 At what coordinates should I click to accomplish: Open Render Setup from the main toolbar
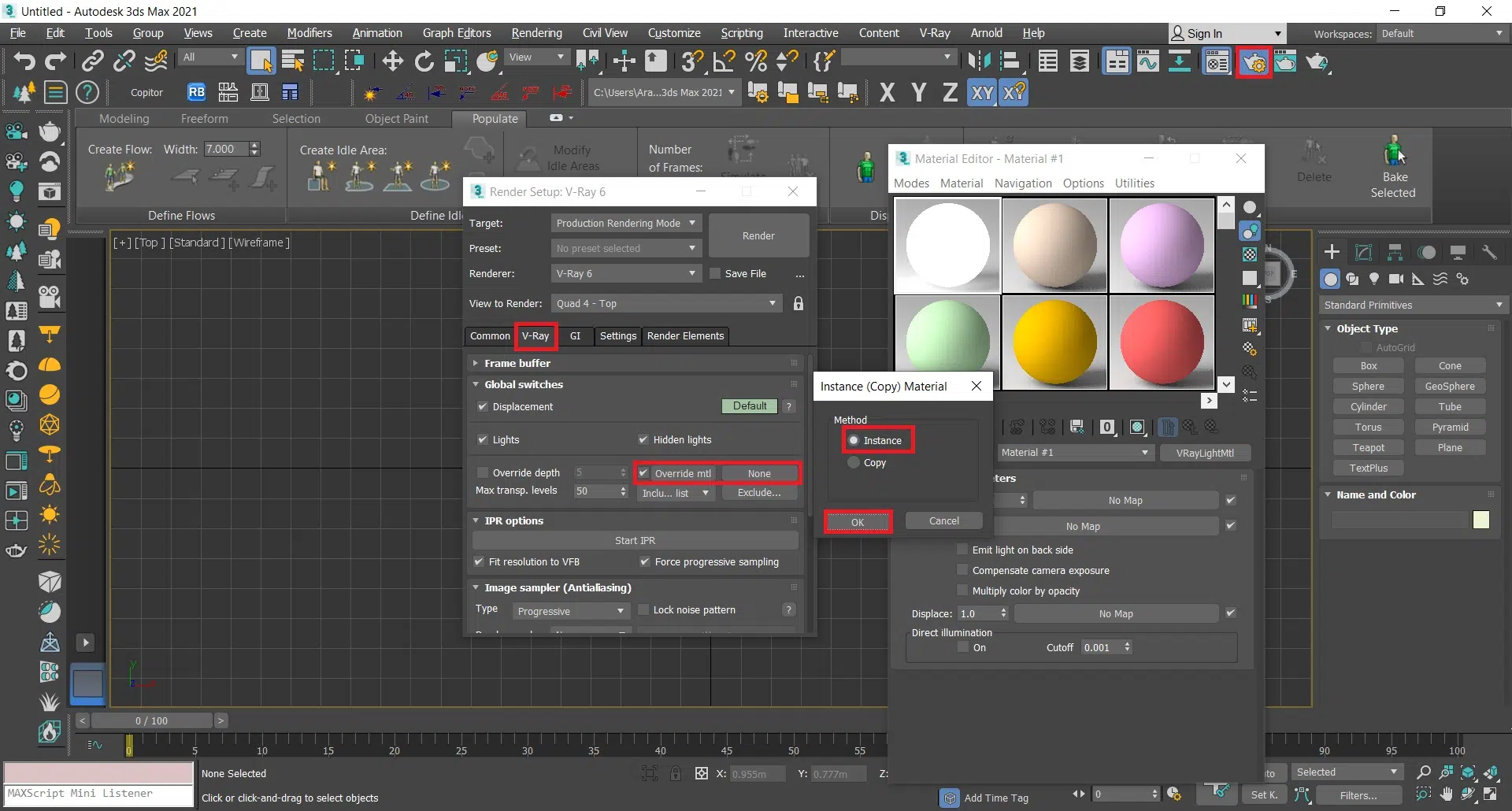click(1254, 62)
